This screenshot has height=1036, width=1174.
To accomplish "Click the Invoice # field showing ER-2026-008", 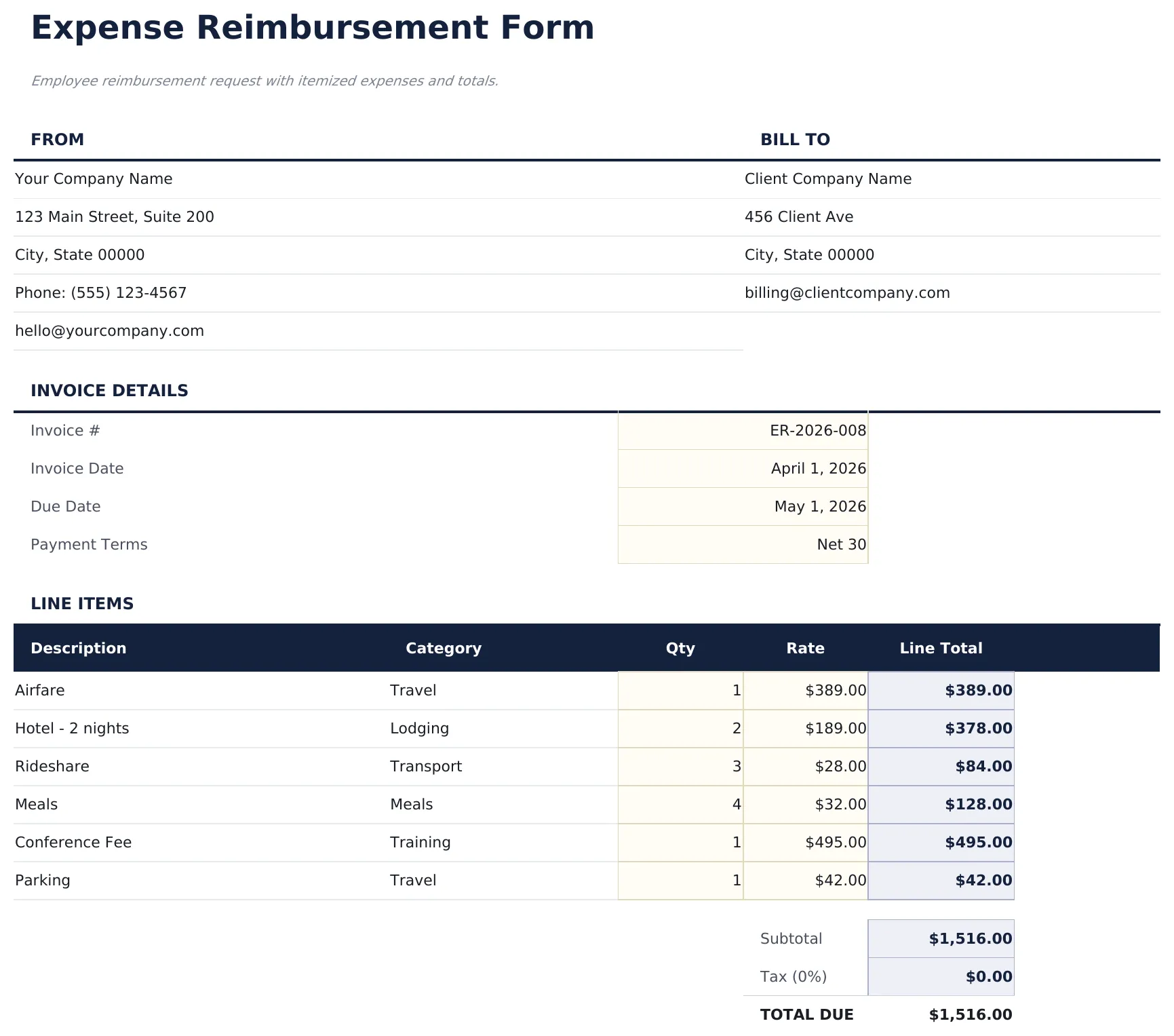I will click(743, 430).
